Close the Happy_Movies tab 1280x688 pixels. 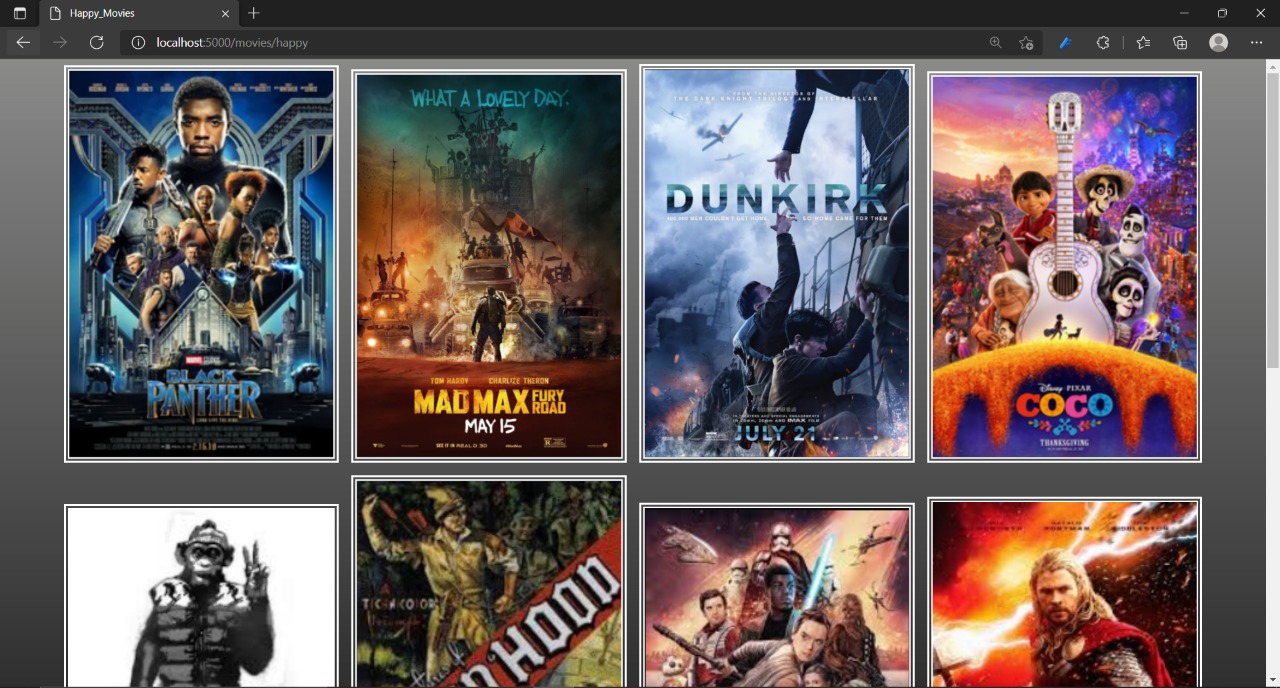(x=225, y=14)
